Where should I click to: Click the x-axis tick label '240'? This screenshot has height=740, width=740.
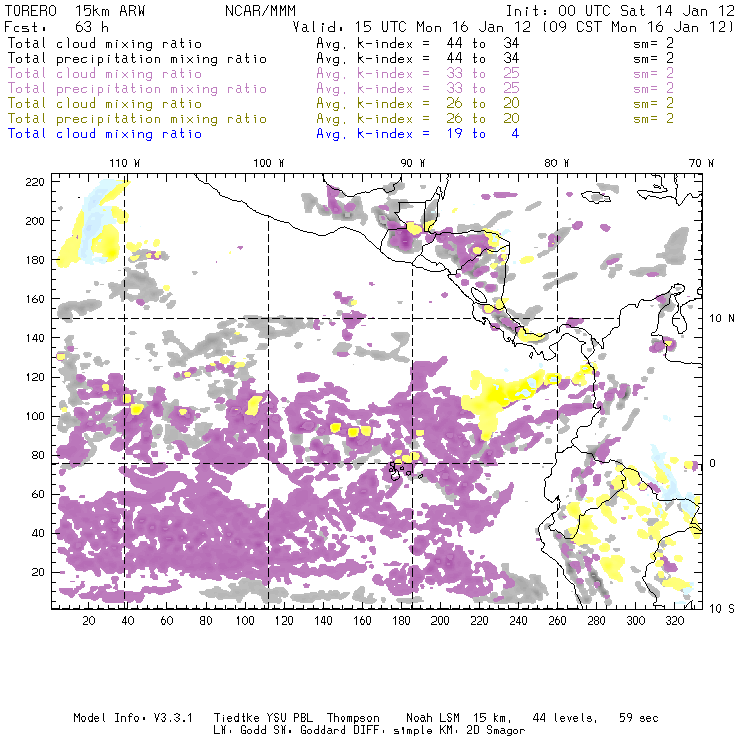pos(518,621)
